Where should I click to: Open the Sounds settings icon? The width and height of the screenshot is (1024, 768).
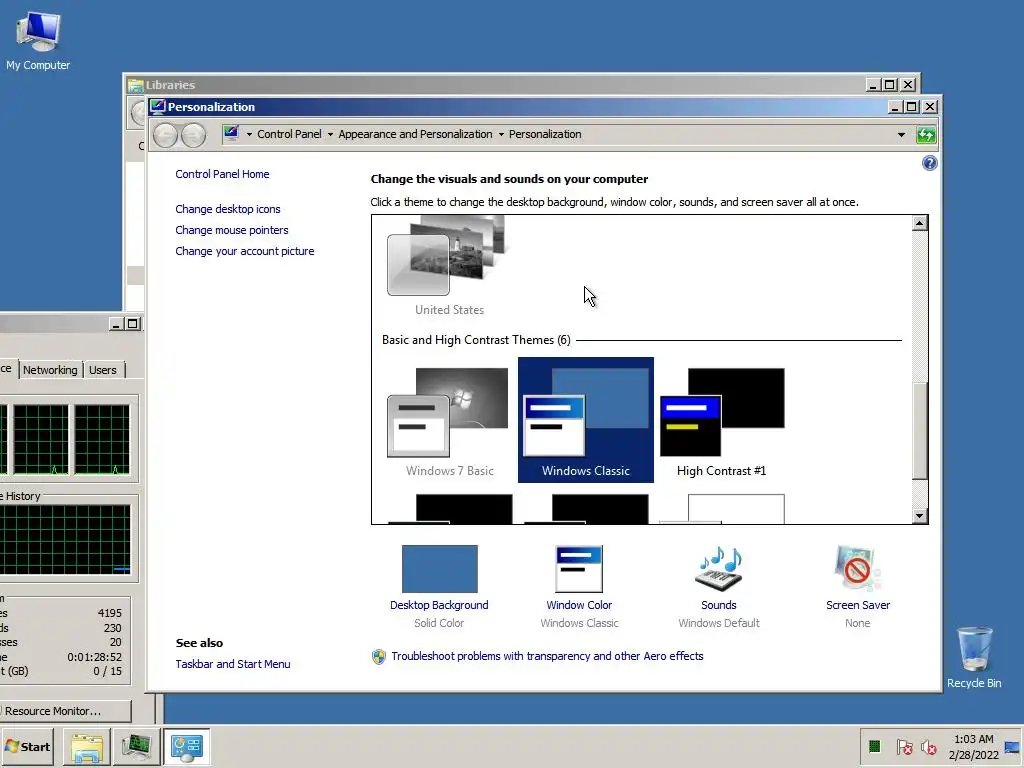719,569
